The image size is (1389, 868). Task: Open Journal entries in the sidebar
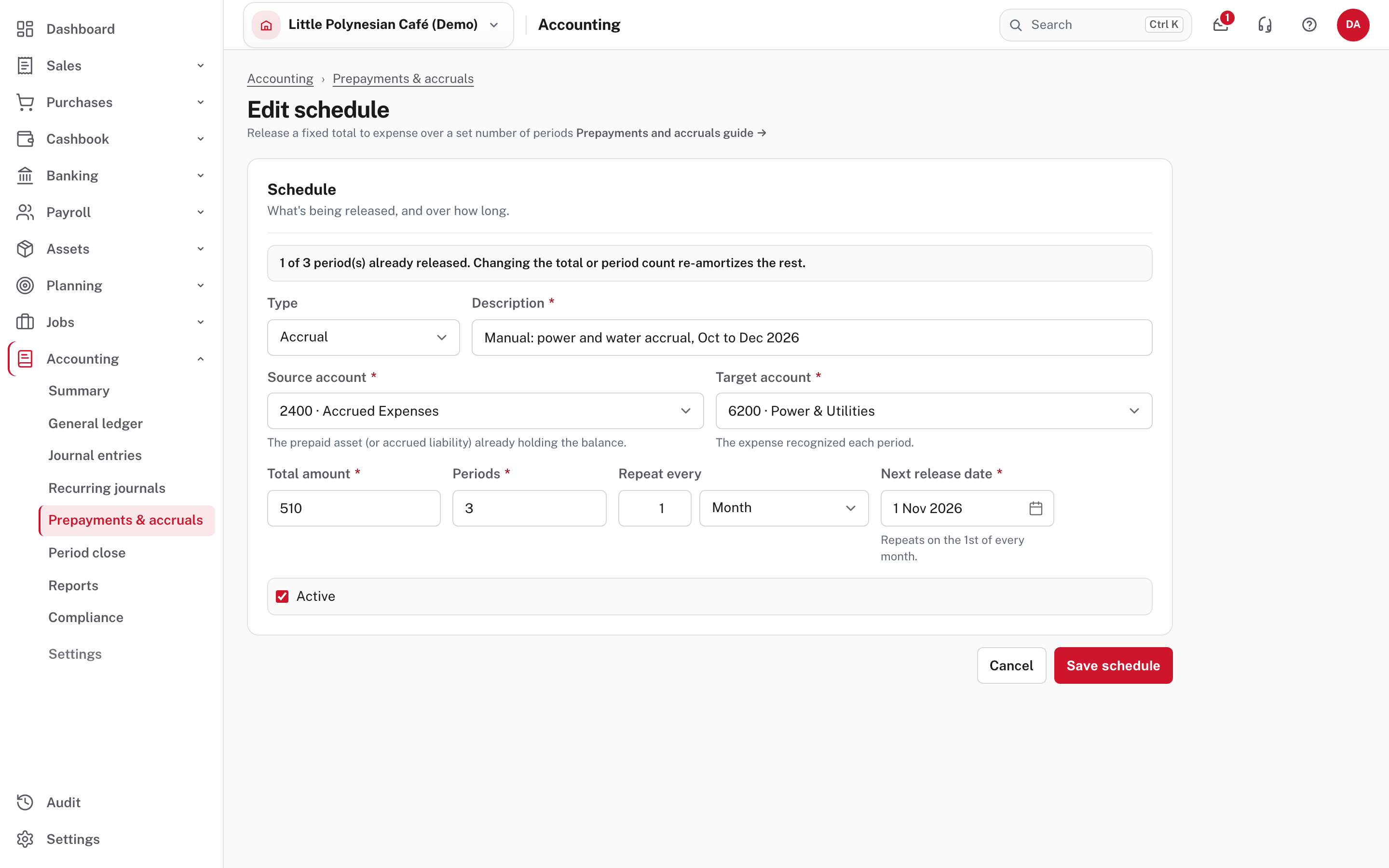click(95, 455)
